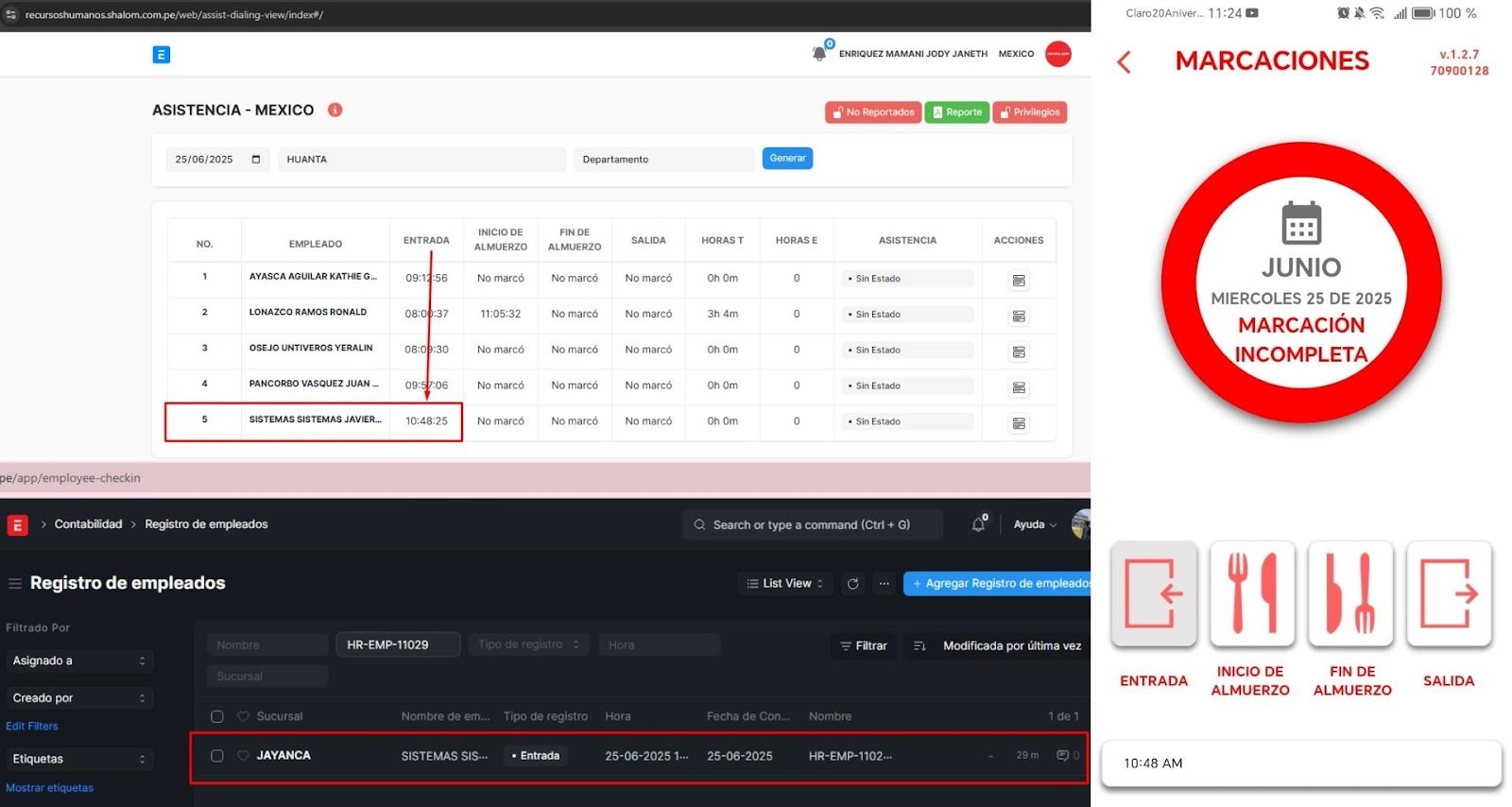Click the refresh icon in Registro de empleados

tap(852, 584)
